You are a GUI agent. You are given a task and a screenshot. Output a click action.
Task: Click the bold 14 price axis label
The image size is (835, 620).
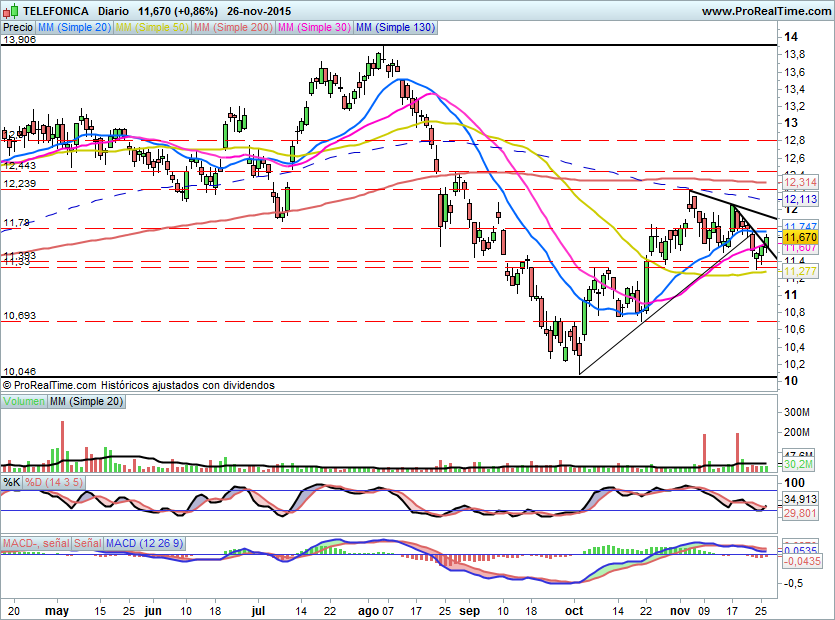tap(791, 37)
